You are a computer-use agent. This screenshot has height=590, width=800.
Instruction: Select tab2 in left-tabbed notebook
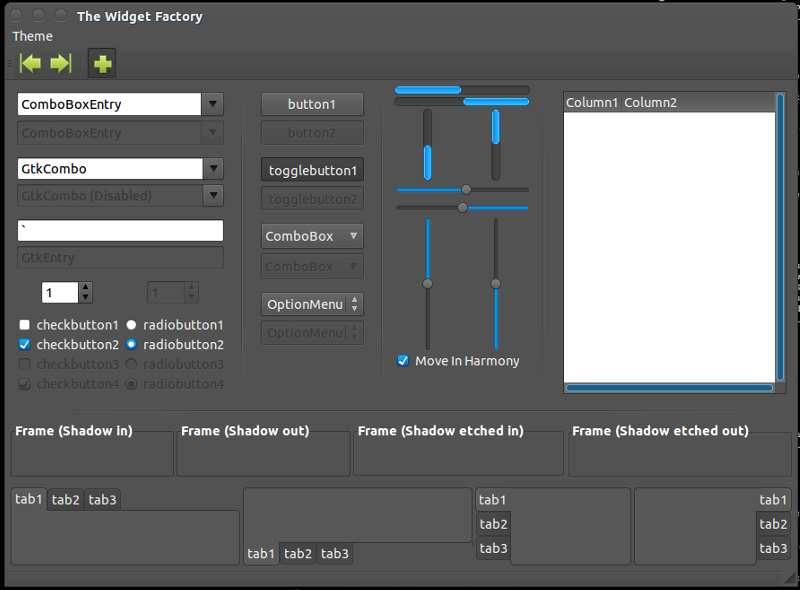tap(493, 524)
